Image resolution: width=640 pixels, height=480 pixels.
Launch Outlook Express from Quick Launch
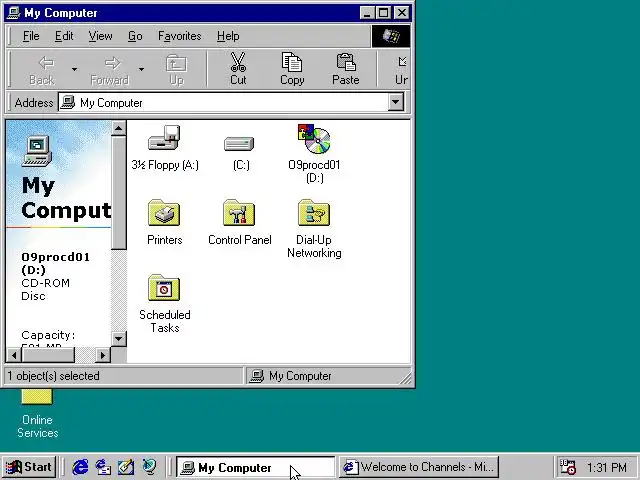coord(103,467)
